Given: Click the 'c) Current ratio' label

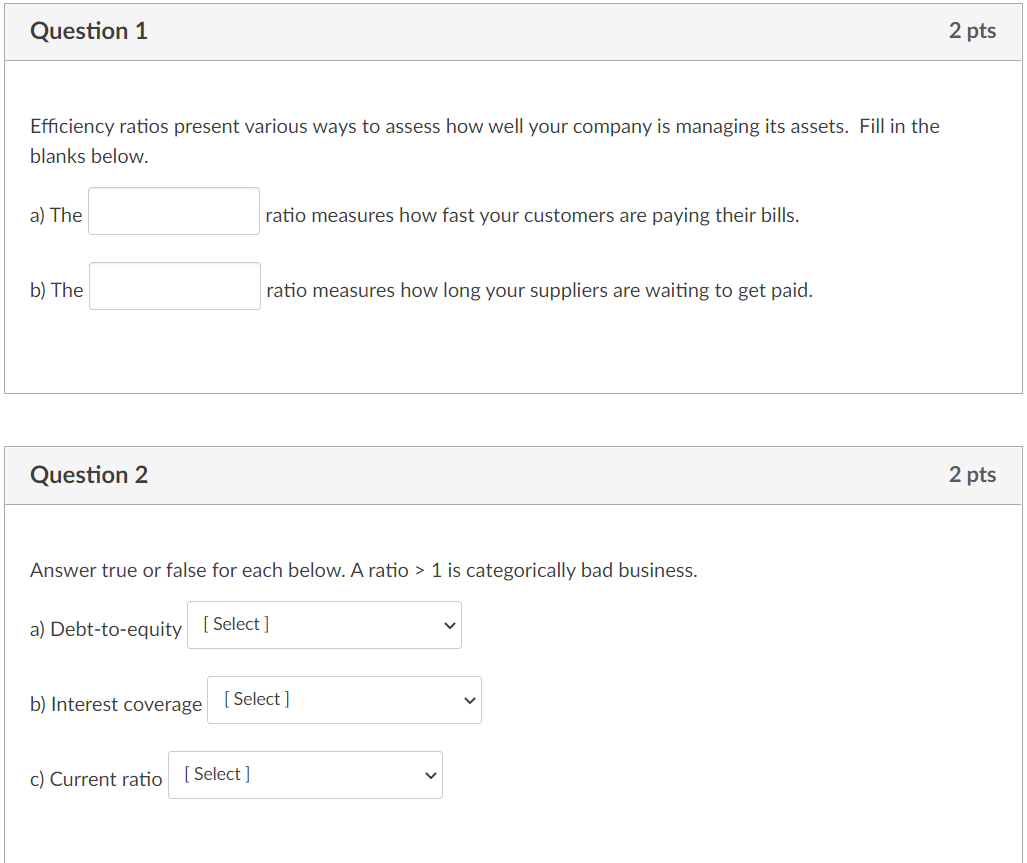Looking at the screenshot, I should point(96,779).
